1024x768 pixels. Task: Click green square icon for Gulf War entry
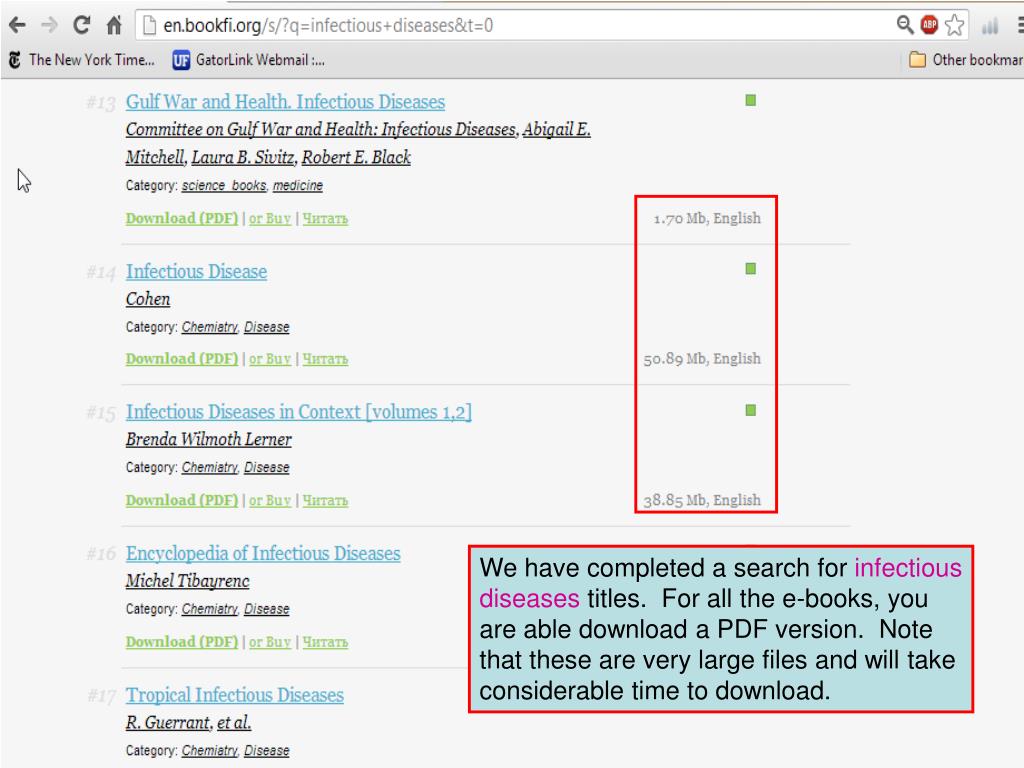point(751,100)
